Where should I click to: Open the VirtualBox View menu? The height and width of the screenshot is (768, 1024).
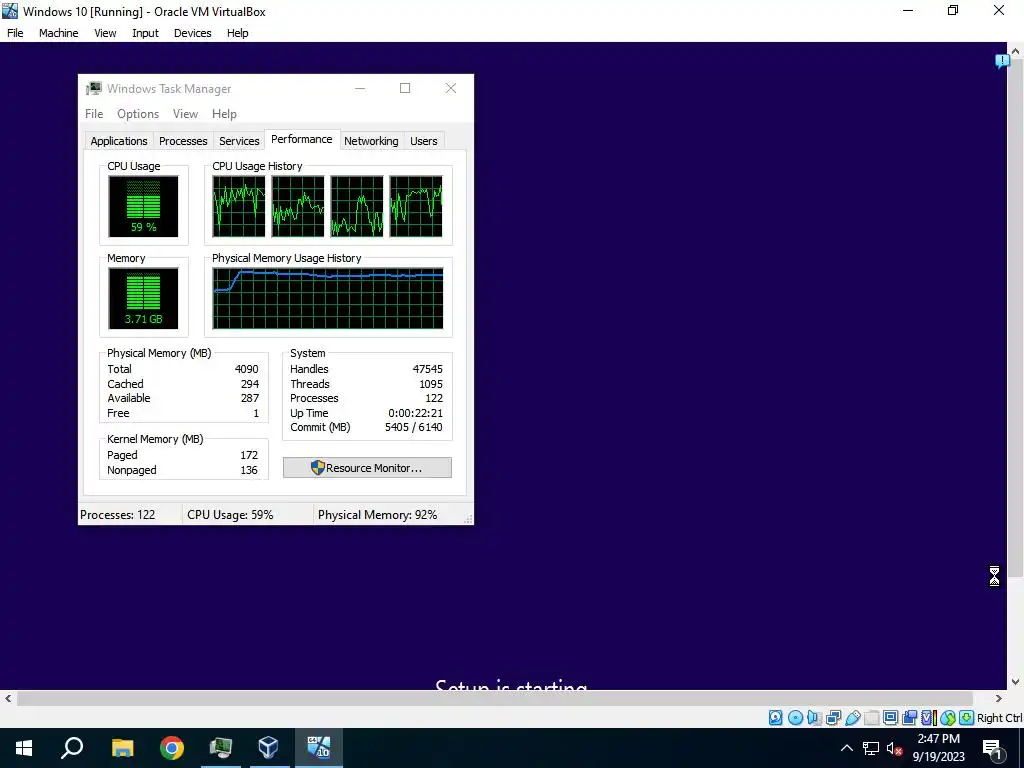tap(105, 33)
